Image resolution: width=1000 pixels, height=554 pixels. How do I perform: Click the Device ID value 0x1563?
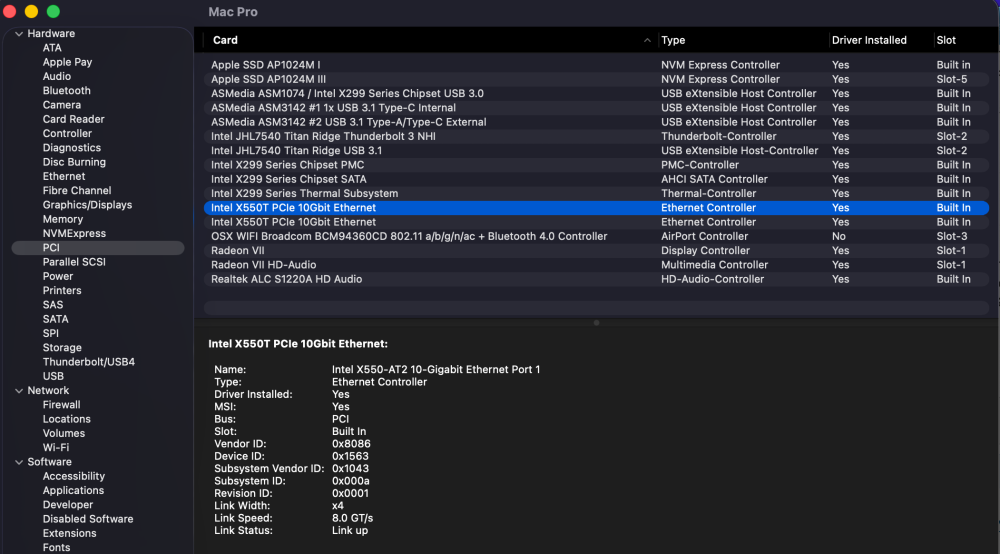coord(350,456)
